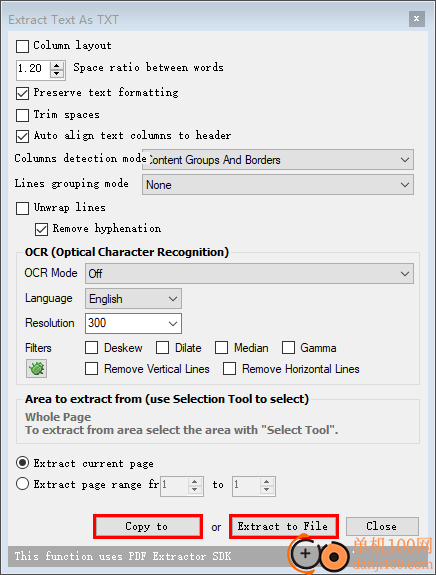436x575 pixels.
Task: Select Extract current page radio button
Action: pyautogui.click(x=22, y=463)
